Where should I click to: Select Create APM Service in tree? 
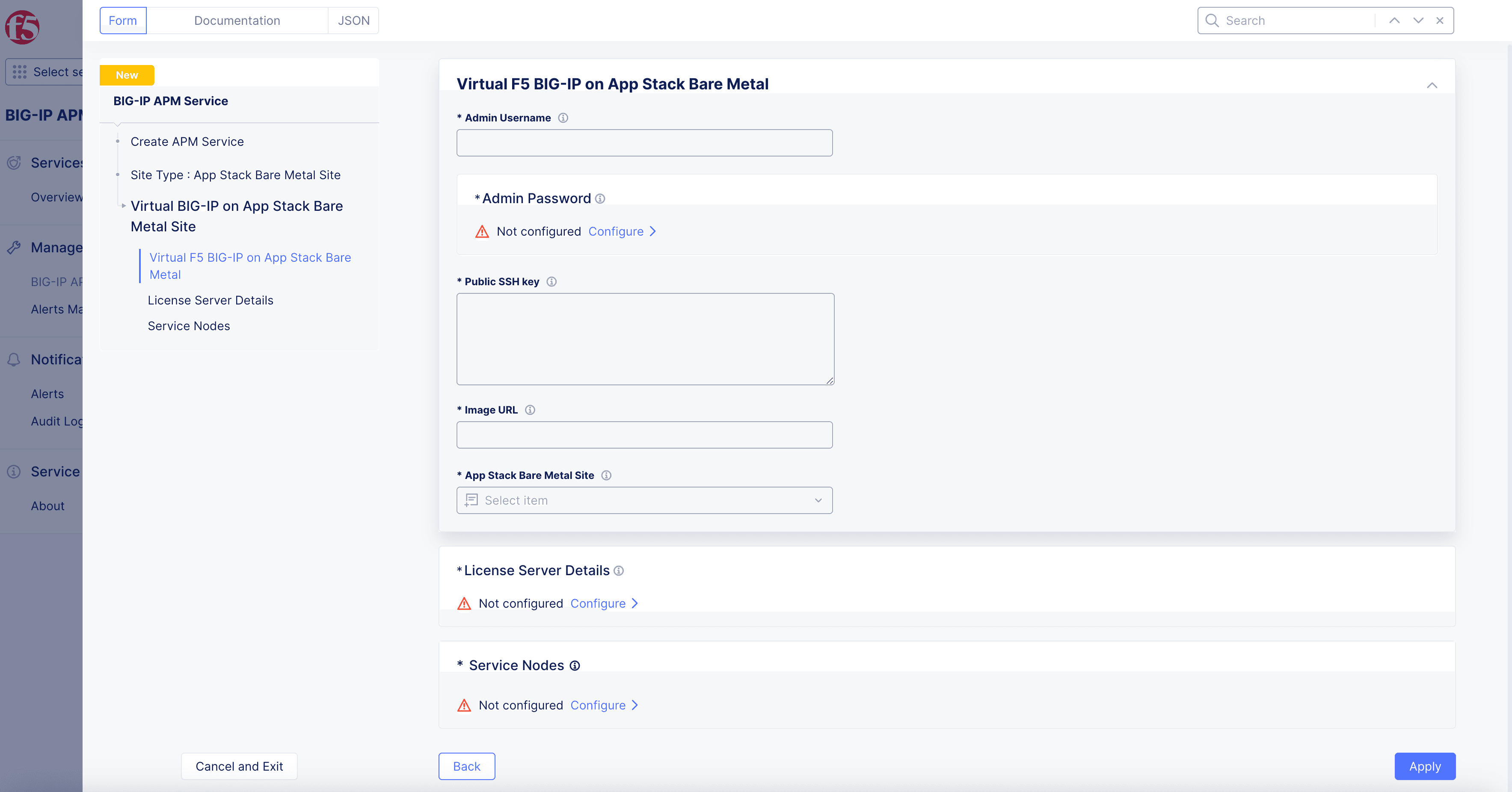tap(187, 142)
